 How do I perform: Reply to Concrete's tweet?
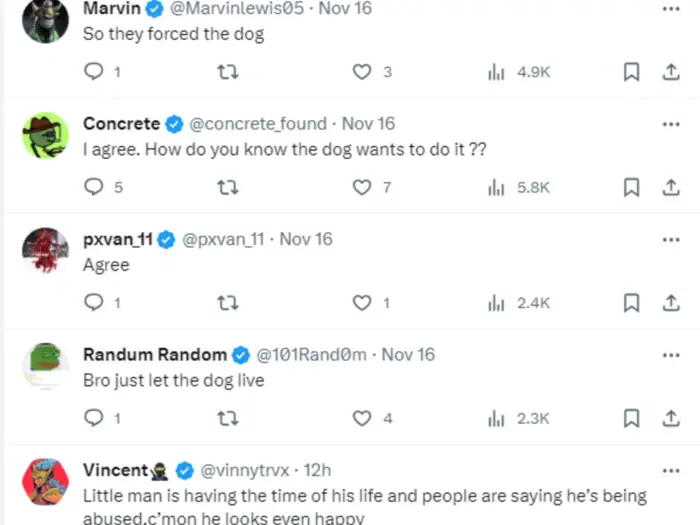(x=94, y=187)
